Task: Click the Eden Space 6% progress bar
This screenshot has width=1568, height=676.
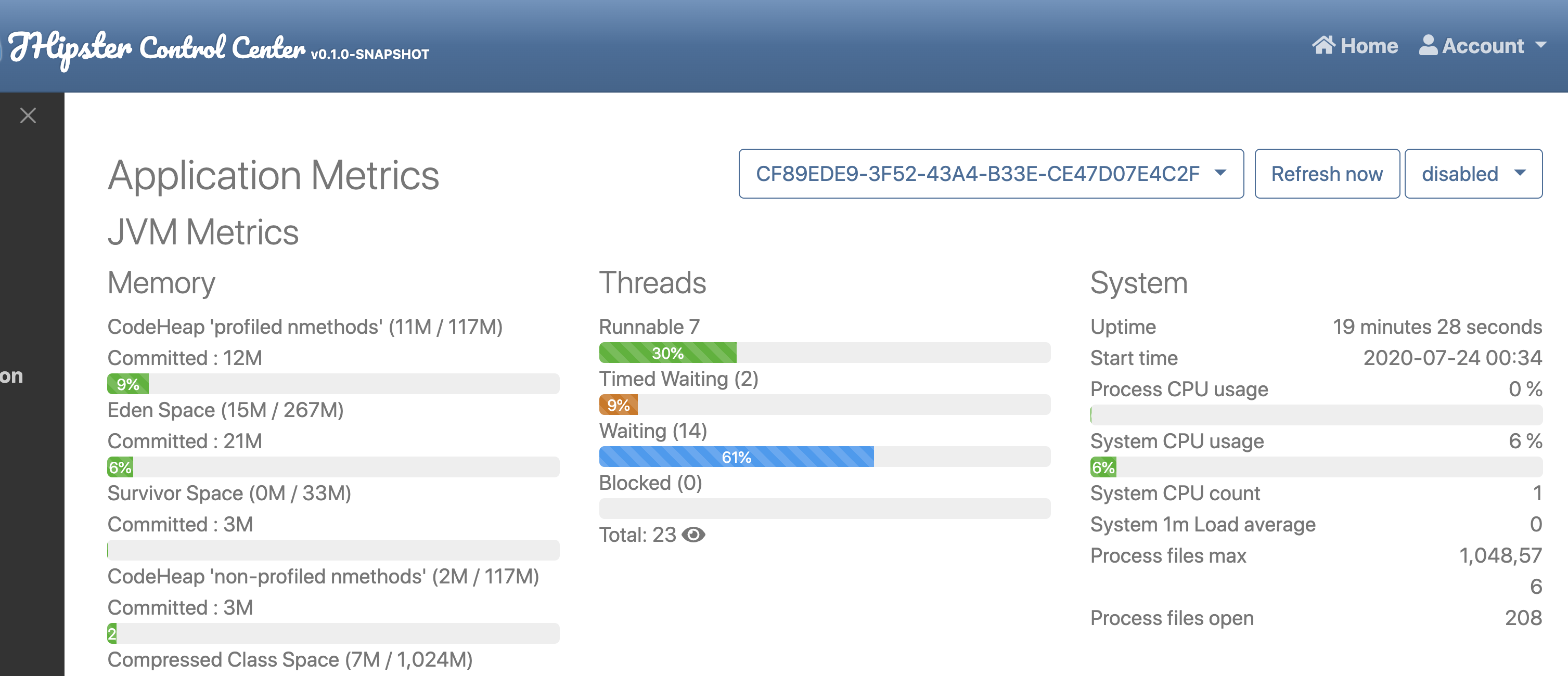Action: coord(120,467)
